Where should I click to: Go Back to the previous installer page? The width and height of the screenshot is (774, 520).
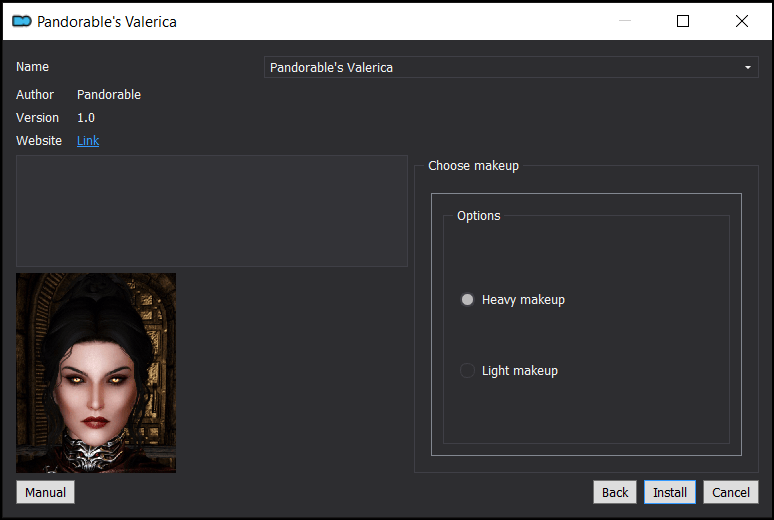(615, 492)
